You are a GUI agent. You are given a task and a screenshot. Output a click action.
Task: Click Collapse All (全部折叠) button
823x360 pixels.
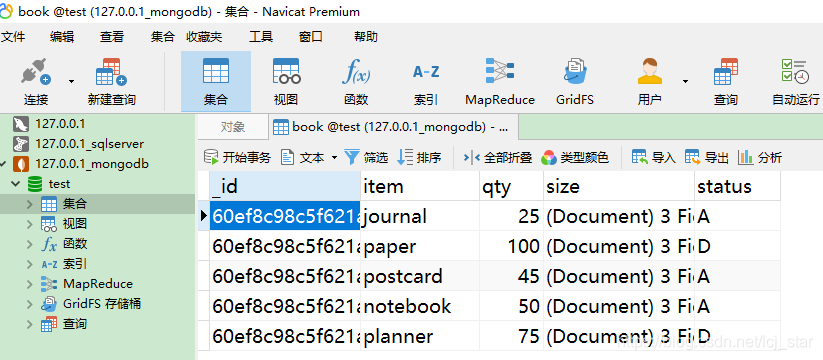click(498, 157)
